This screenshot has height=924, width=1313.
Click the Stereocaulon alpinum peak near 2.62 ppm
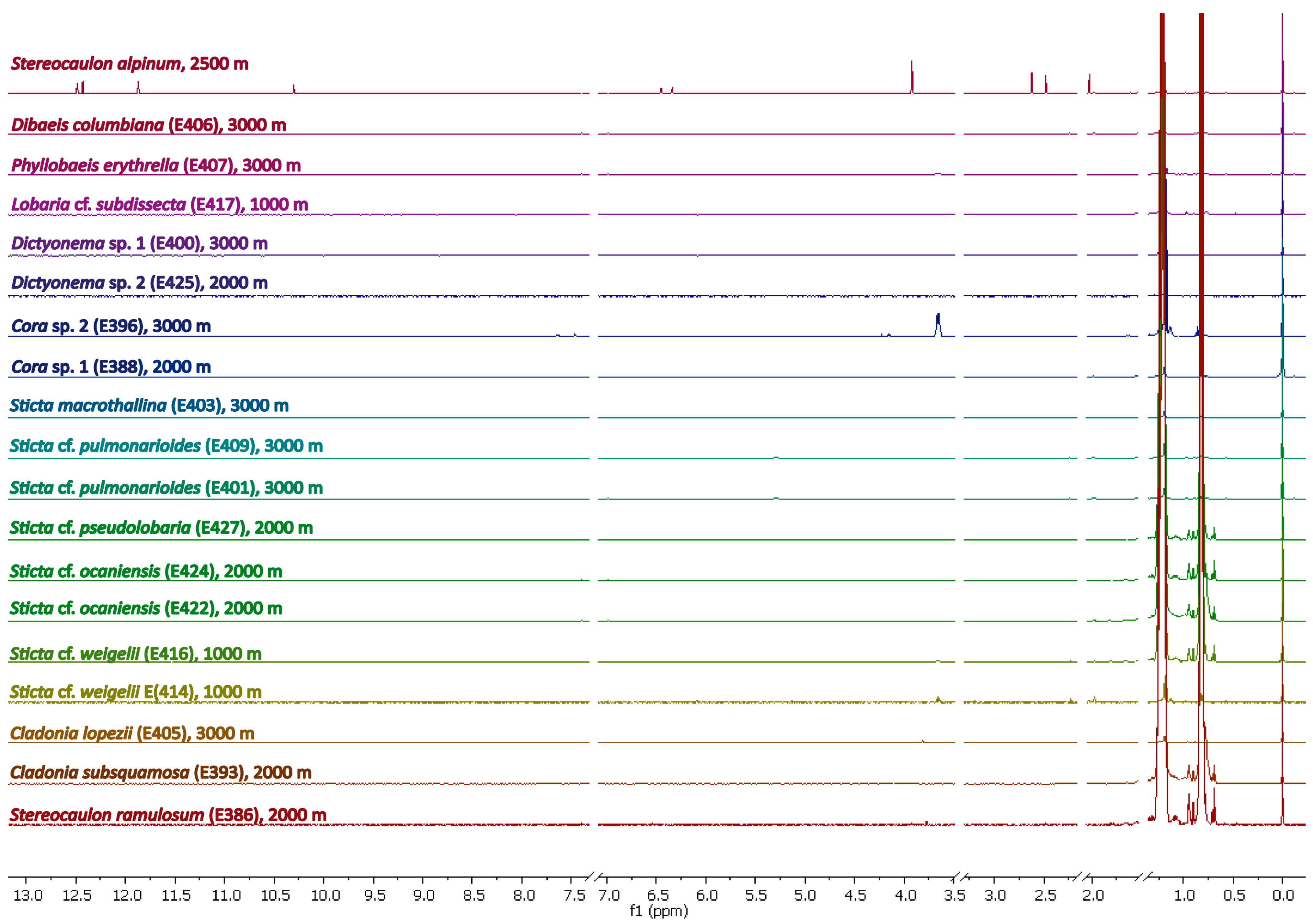click(1032, 83)
